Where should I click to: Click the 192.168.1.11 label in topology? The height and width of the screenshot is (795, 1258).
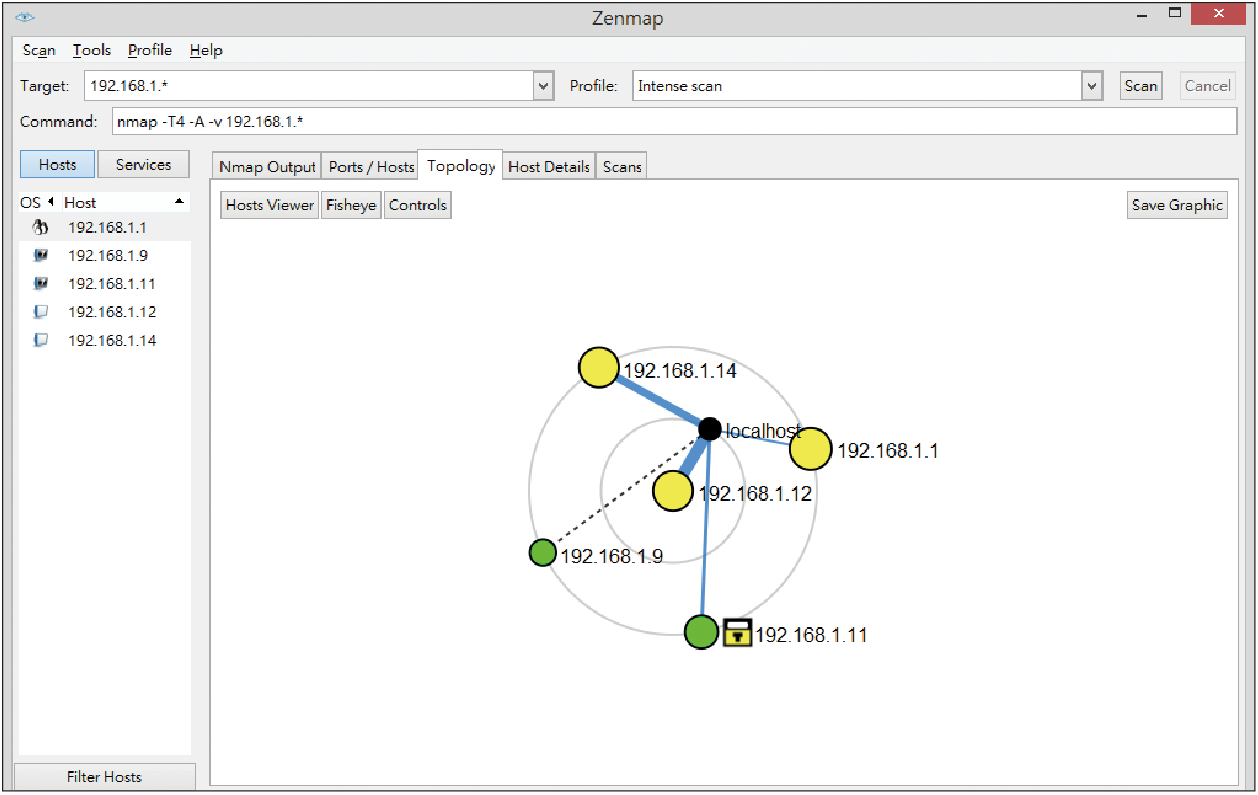tap(811, 634)
